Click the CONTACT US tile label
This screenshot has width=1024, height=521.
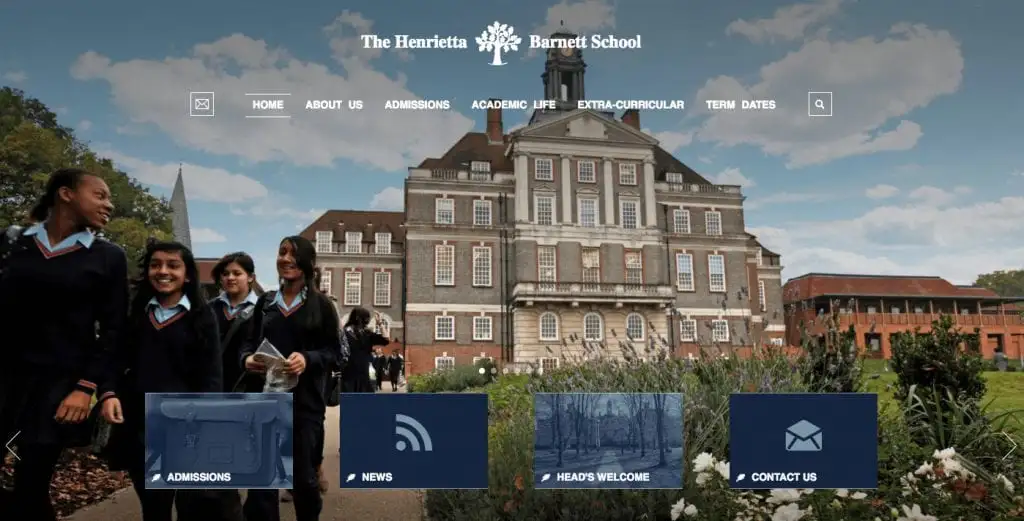(784, 477)
